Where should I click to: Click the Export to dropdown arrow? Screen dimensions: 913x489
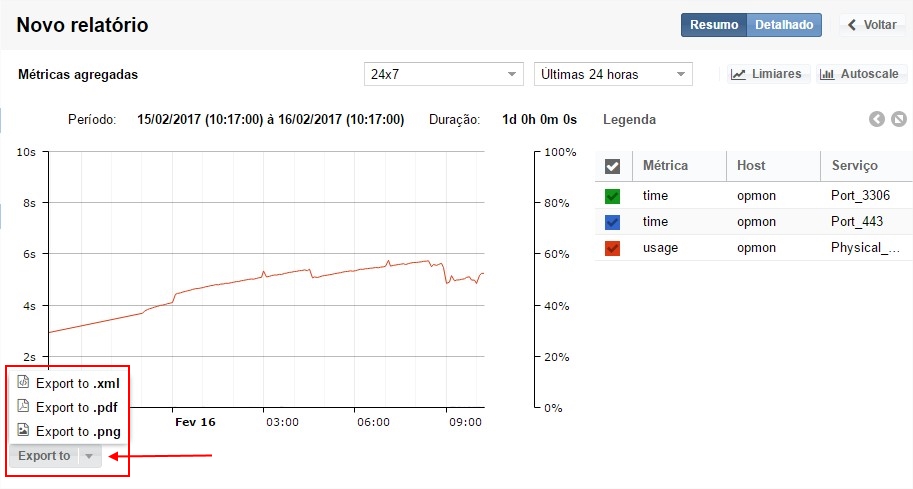click(x=89, y=456)
